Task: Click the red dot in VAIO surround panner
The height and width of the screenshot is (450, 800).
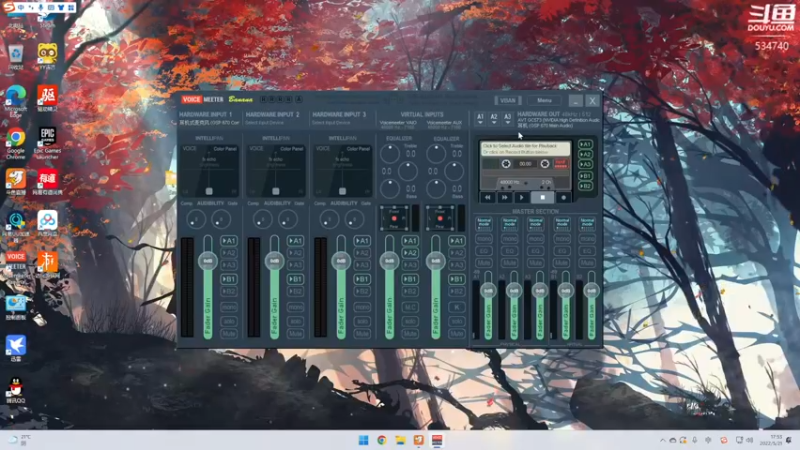Action: click(394, 218)
